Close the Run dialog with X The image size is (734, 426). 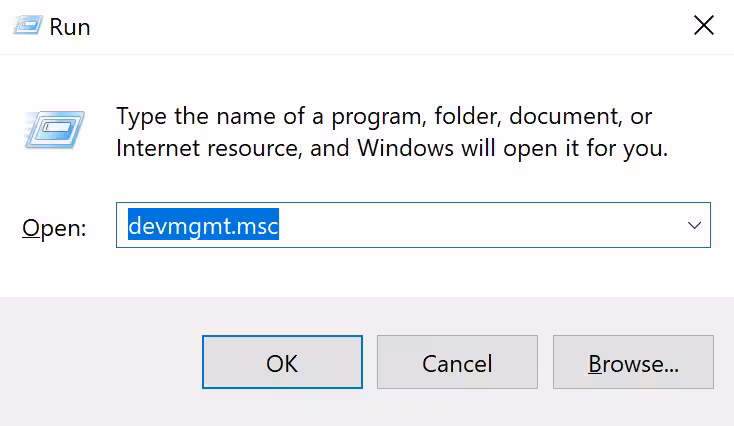(703, 26)
